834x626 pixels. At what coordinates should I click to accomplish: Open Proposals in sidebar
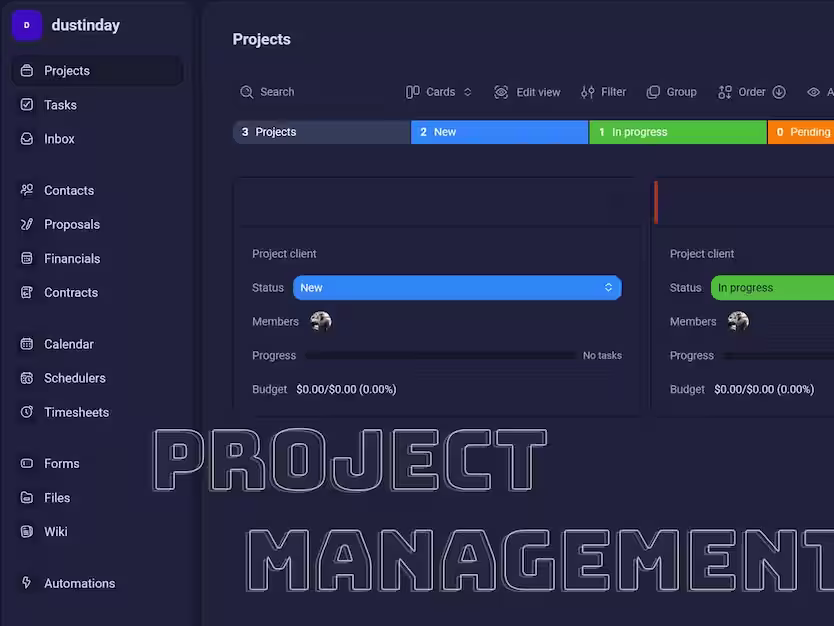pyautogui.click(x=97, y=224)
